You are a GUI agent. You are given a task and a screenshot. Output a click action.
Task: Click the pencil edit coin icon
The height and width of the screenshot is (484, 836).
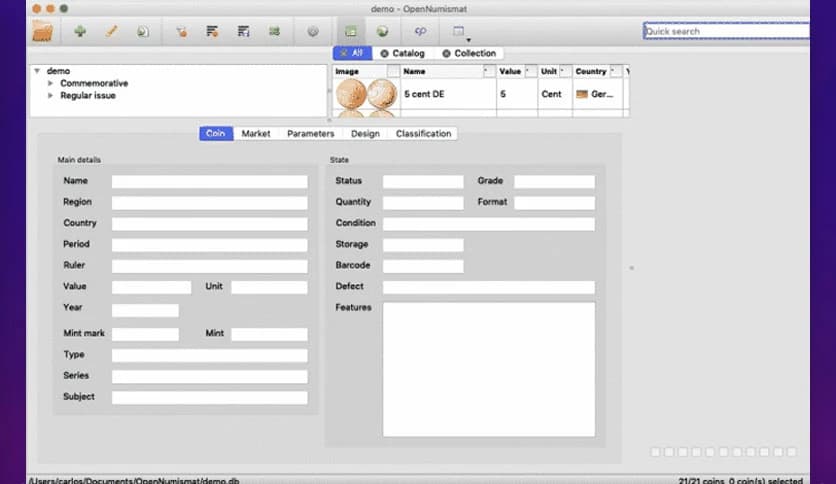(112, 31)
